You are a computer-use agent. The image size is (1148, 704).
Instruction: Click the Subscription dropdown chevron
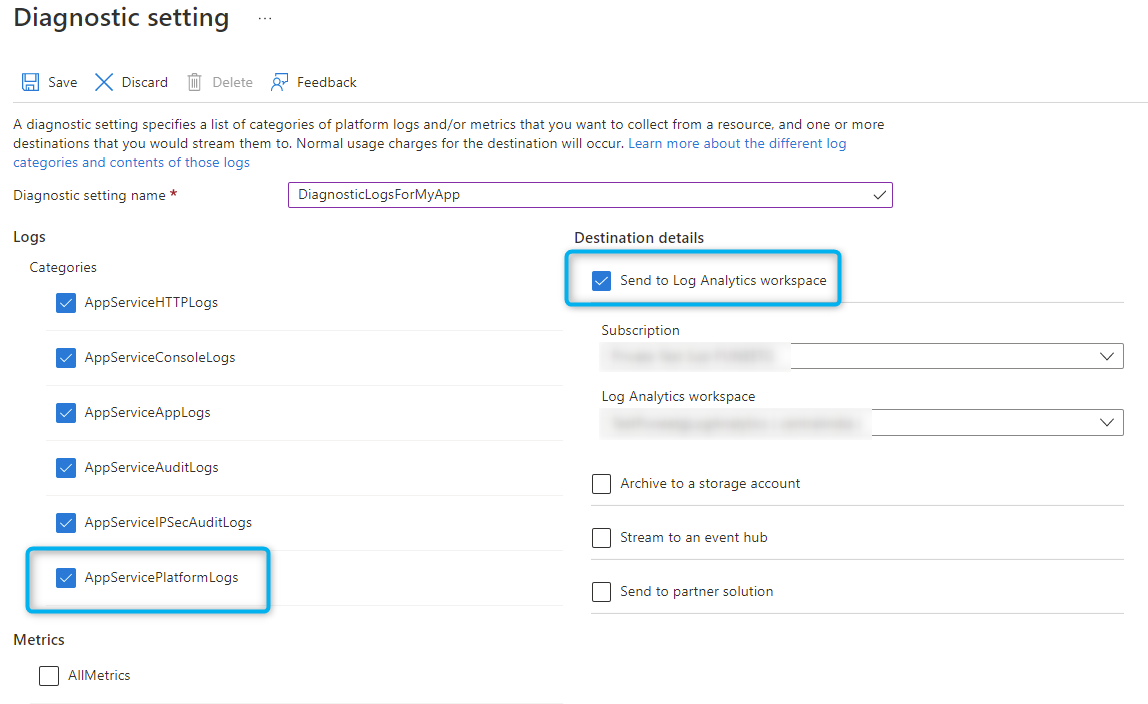pos(1106,356)
